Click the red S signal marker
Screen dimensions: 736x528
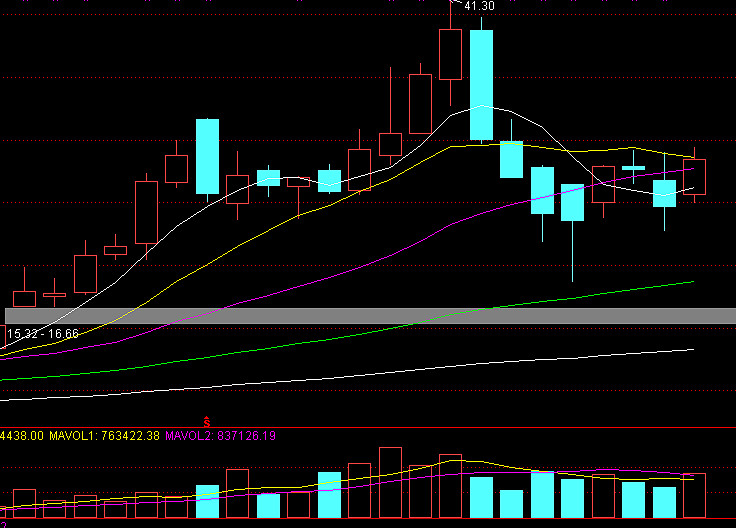click(x=207, y=421)
